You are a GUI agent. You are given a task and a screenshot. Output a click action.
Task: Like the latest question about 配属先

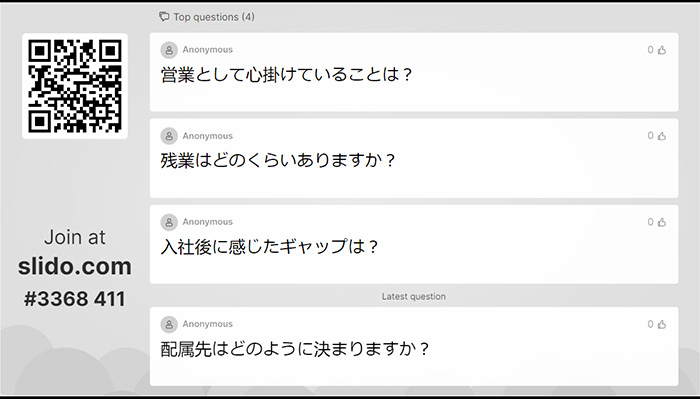pos(662,324)
